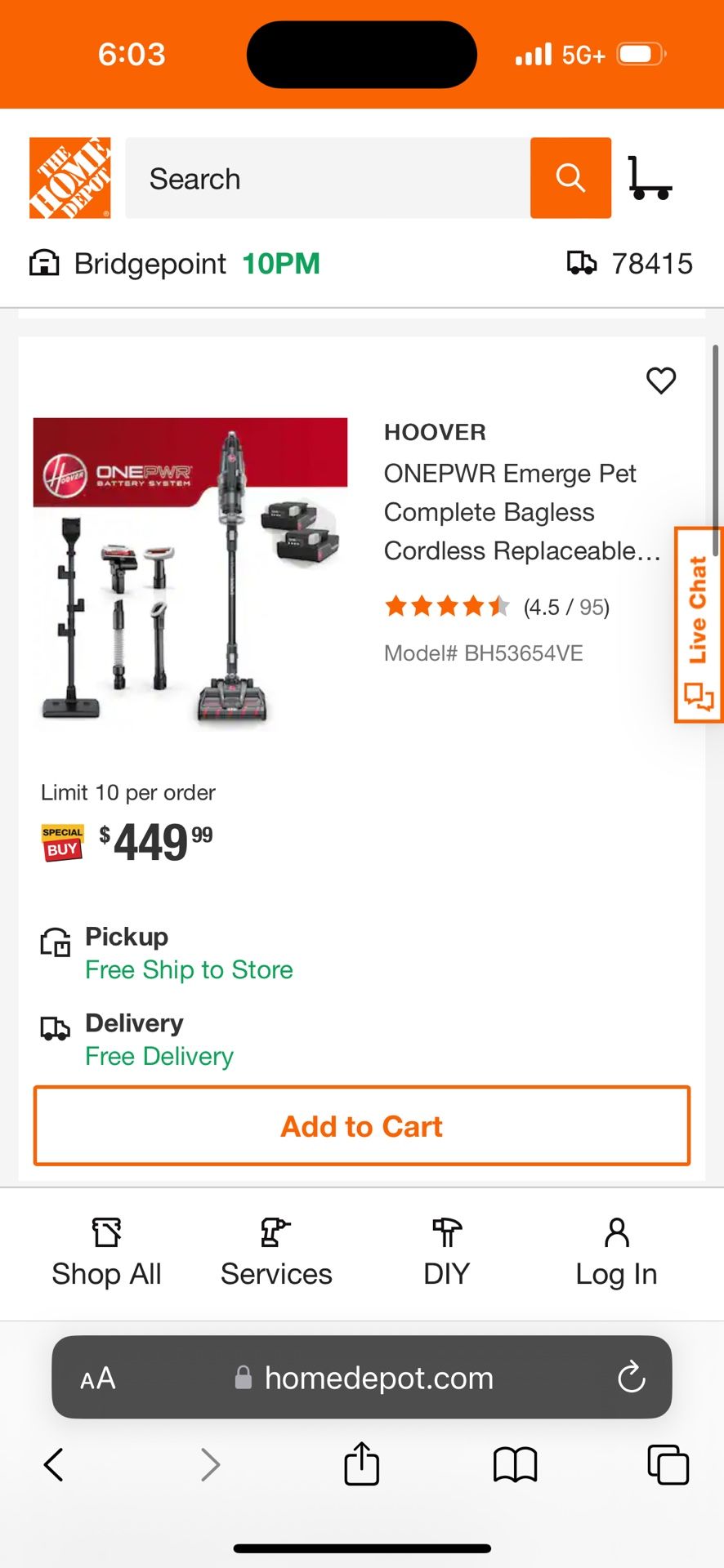
Task: Tap the Search input field
Action: point(328,178)
